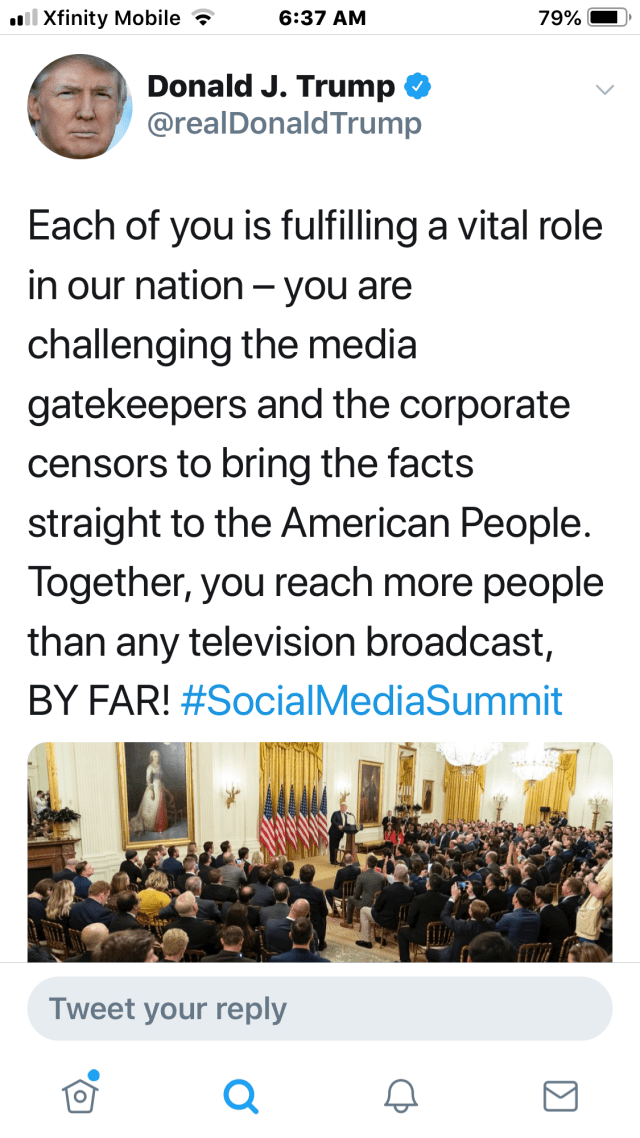Screen dimensions: 640x1138
Task: Open Donald J. Trump's profile picture
Action: coord(79,106)
